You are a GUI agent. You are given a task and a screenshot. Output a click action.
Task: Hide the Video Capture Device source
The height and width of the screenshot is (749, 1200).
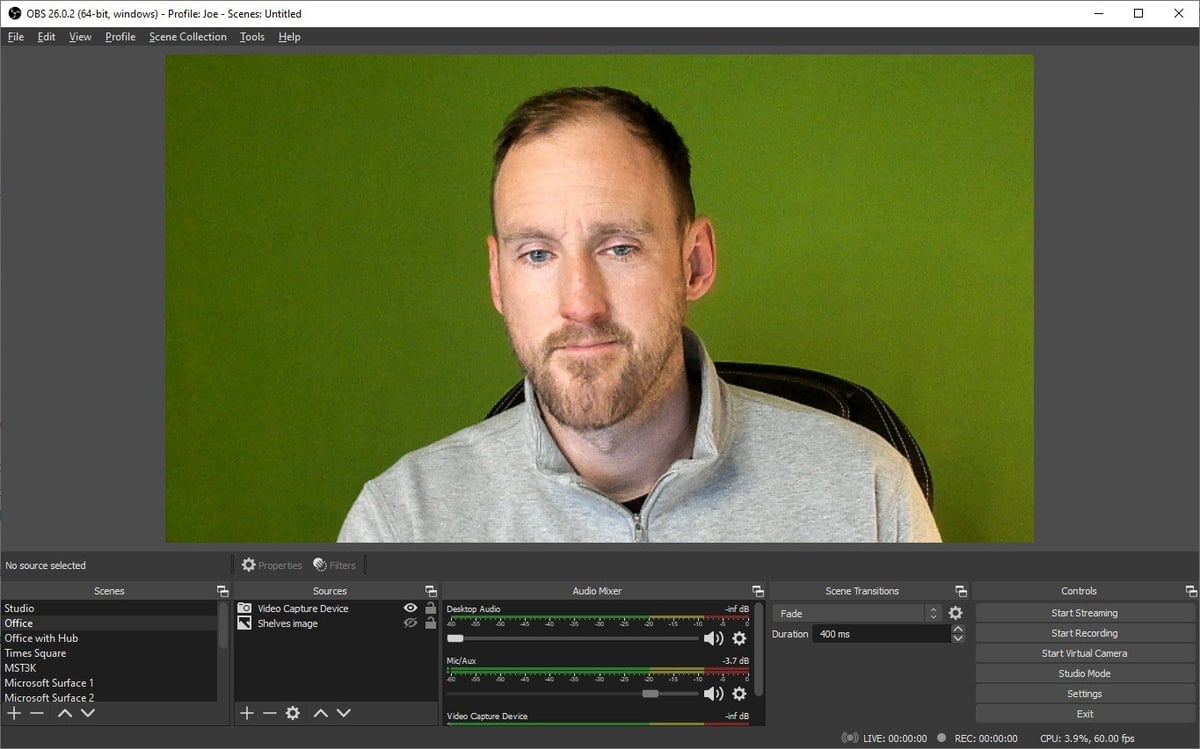tap(410, 607)
